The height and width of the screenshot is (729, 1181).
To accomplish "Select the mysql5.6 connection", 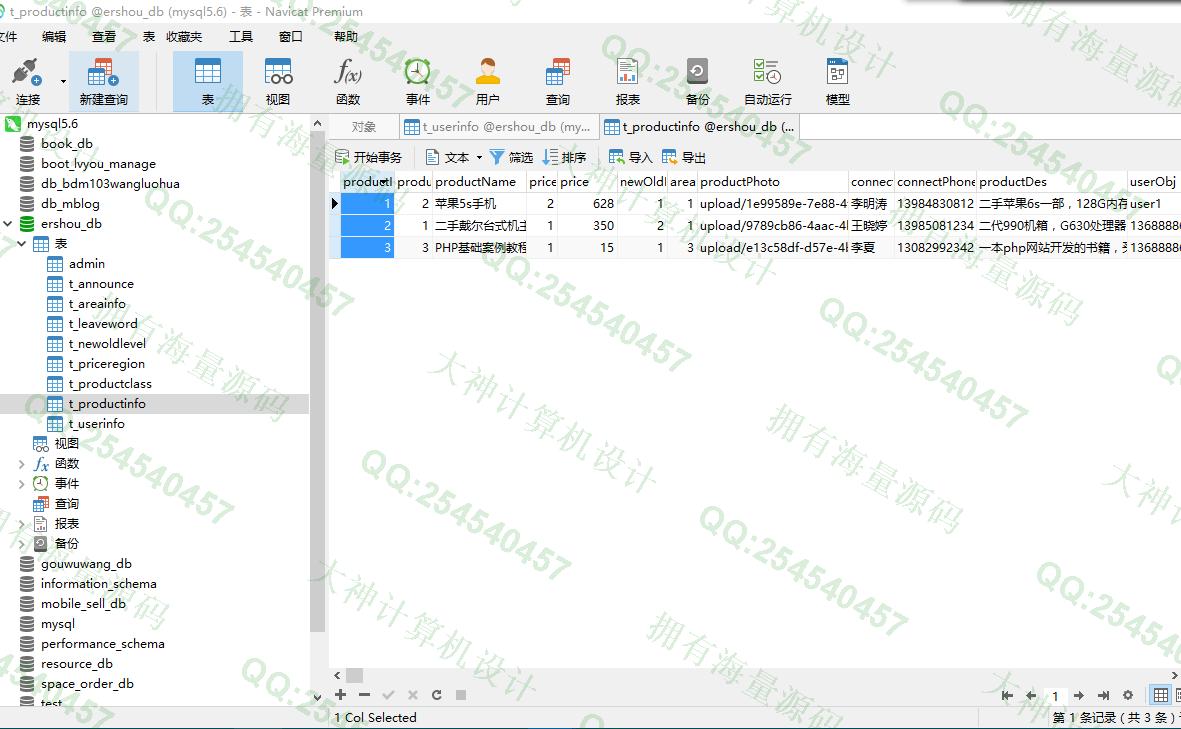I will click(53, 124).
